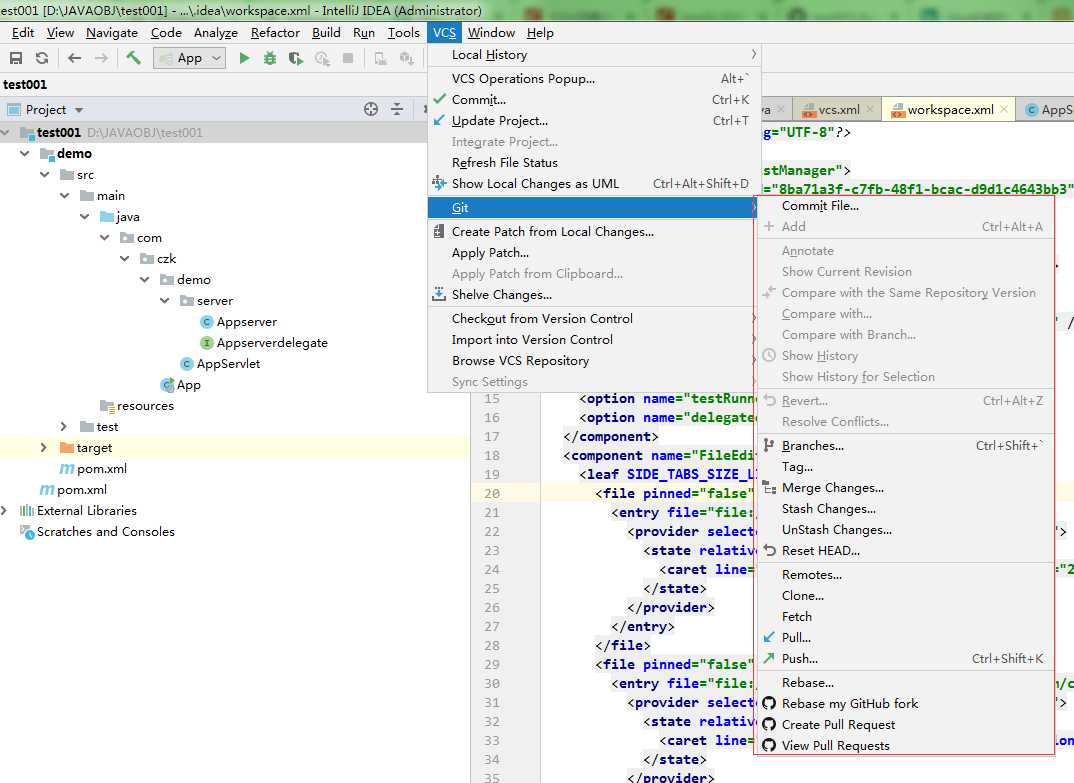Select the App class in tree
The image size is (1074, 783).
coord(181,385)
